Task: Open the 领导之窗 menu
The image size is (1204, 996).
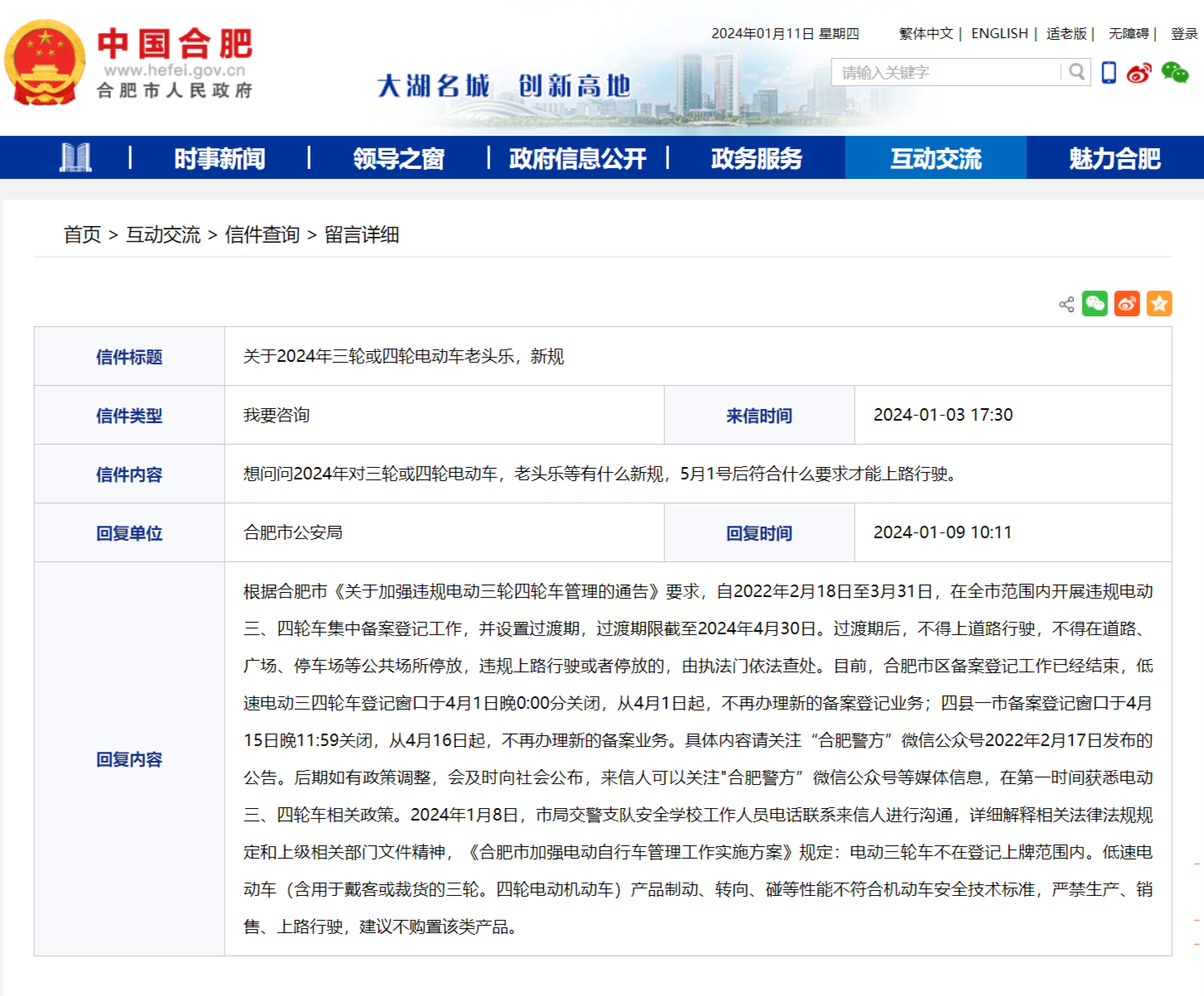Action: point(398,158)
